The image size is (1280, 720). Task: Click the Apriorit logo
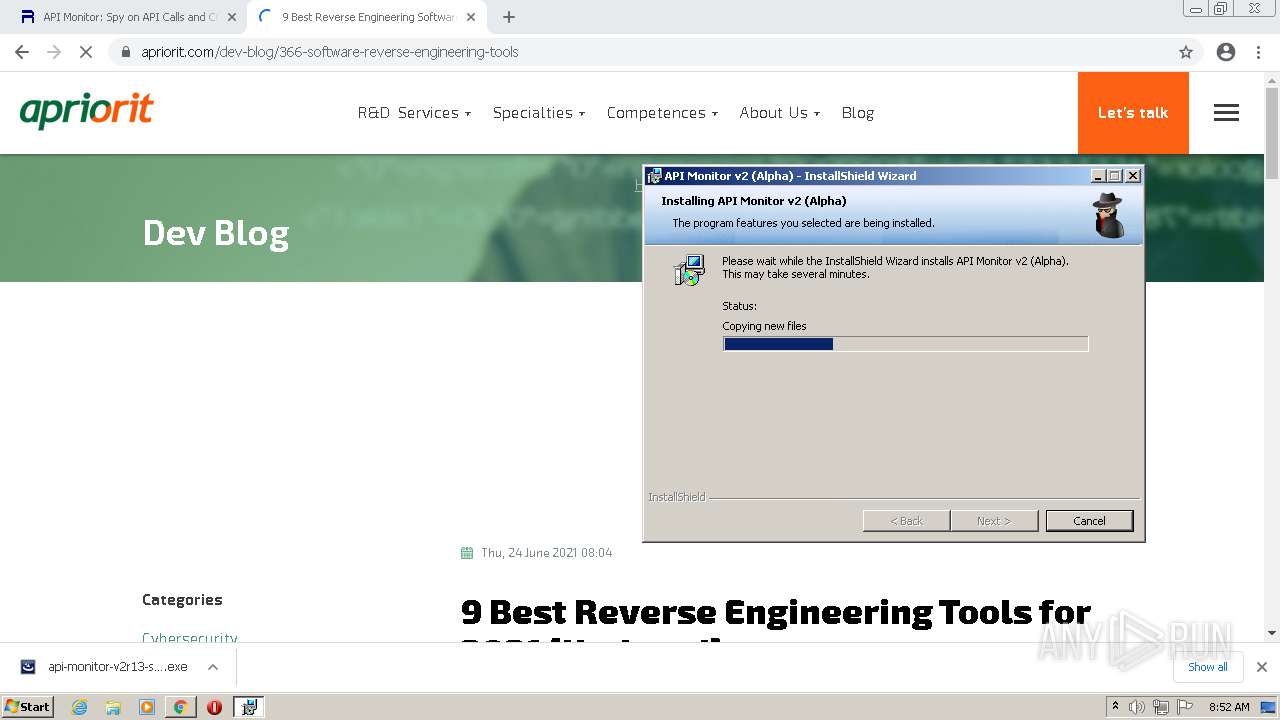pos(87,111)
